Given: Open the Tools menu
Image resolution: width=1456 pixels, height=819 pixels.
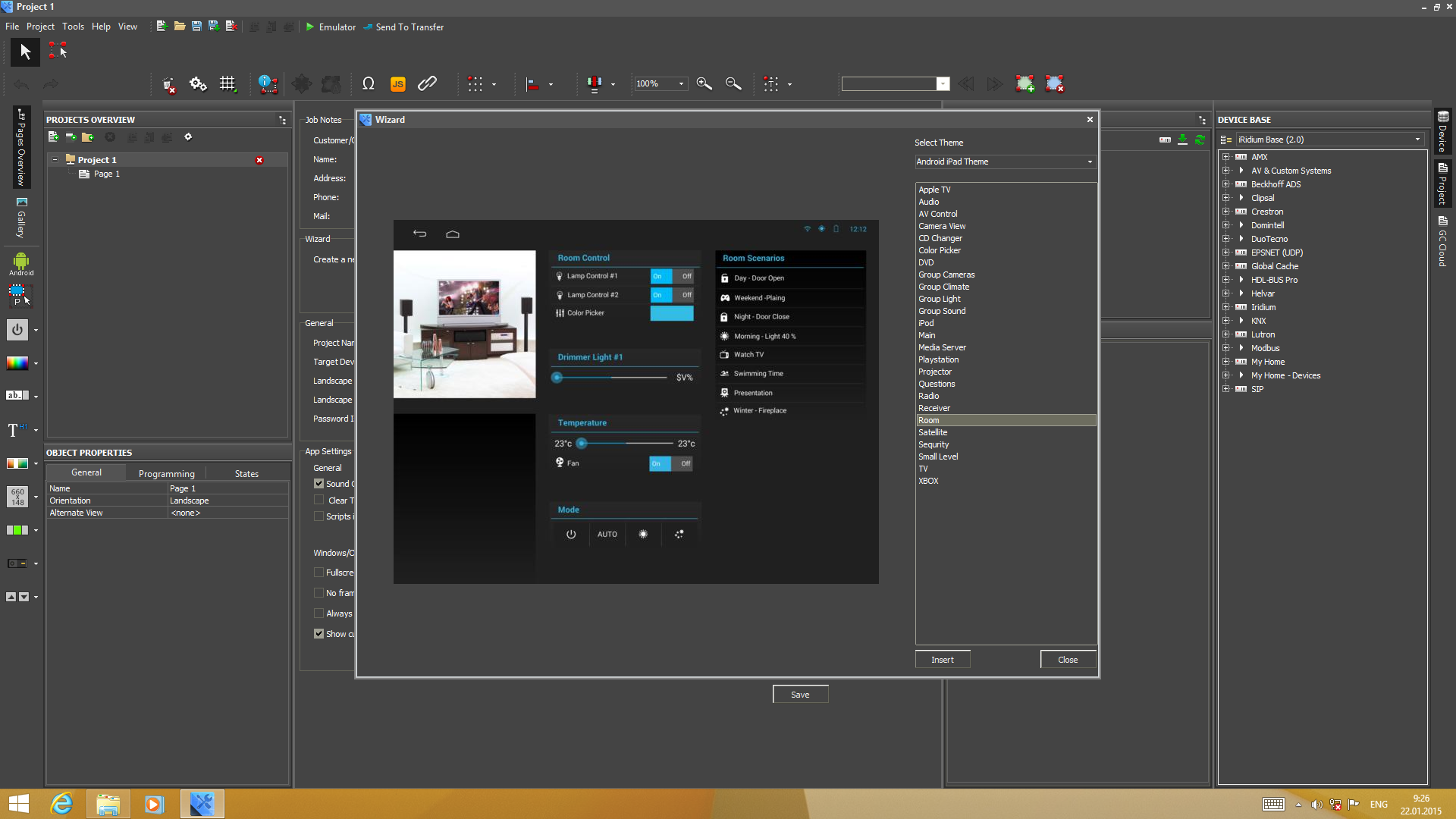Looking at the screenshot, I should (x=73, y=27).
